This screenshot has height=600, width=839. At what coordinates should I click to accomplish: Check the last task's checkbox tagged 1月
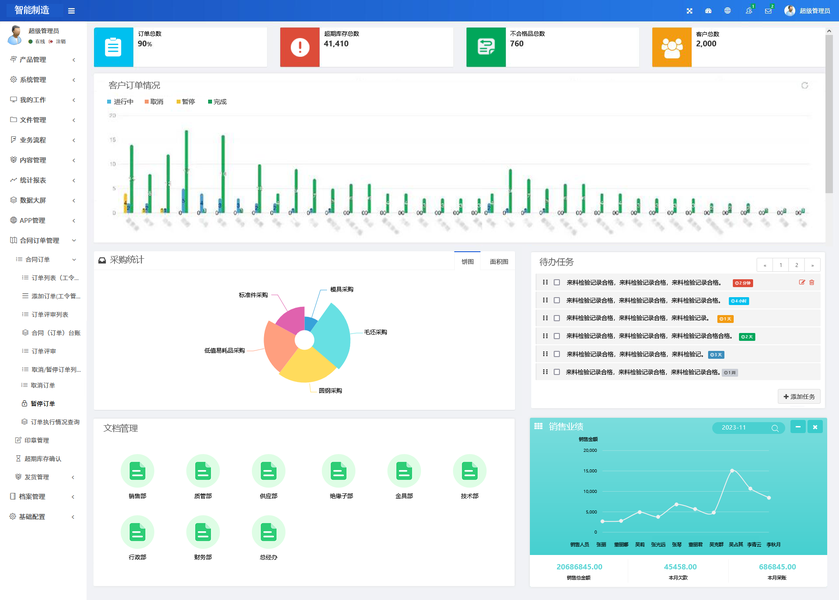point(557,371)
